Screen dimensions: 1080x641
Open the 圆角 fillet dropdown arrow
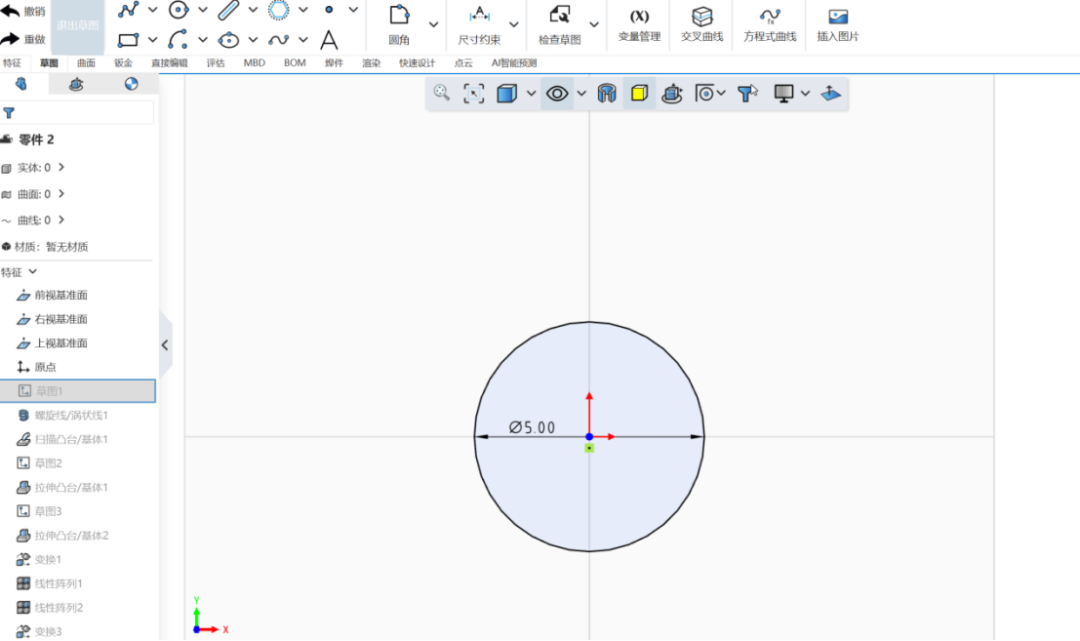pos(433,25)
